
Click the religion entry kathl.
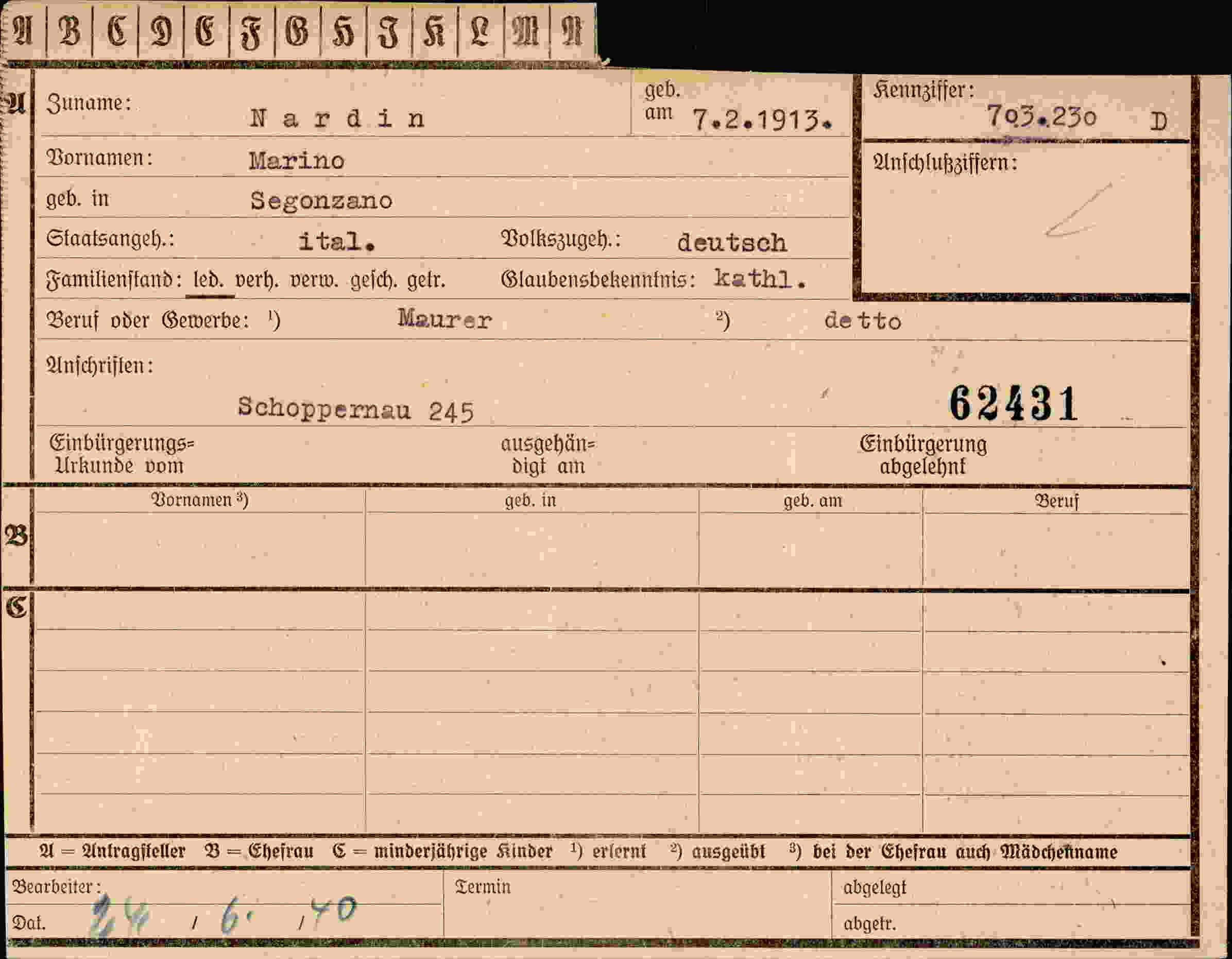[760, 279]
